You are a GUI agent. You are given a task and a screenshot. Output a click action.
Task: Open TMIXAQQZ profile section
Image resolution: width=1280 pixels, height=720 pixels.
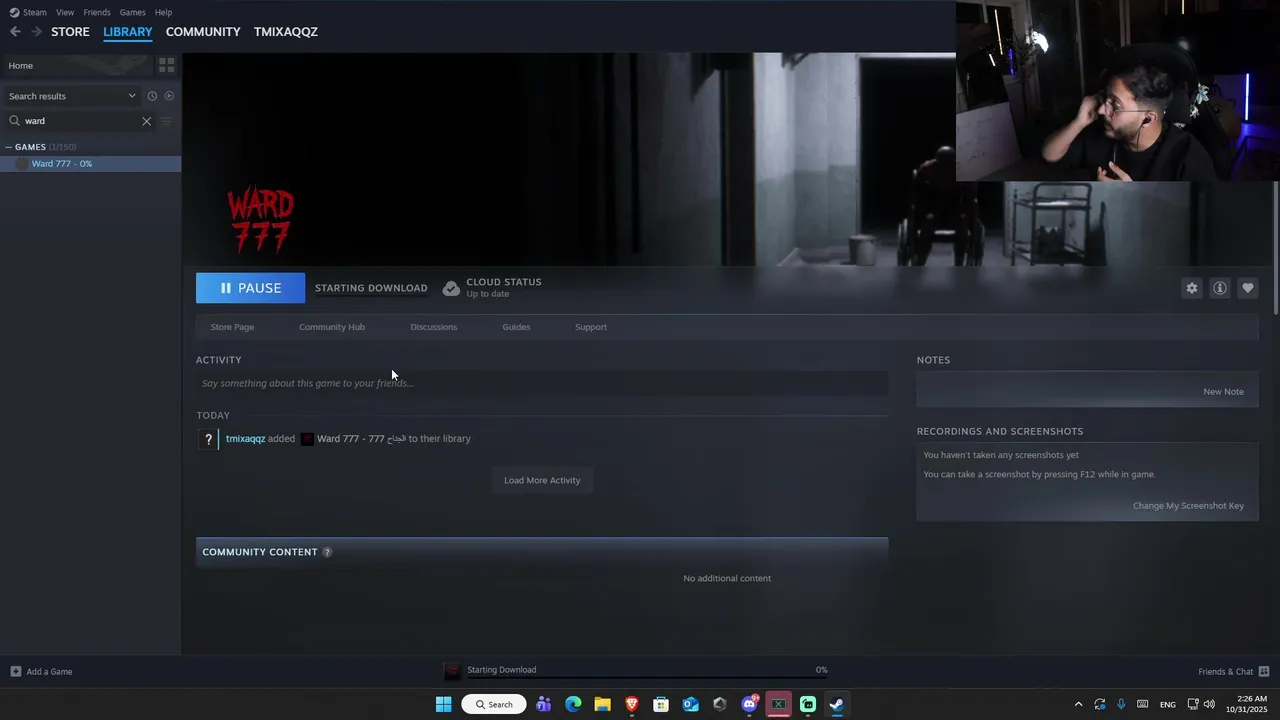tap(286, 32)
